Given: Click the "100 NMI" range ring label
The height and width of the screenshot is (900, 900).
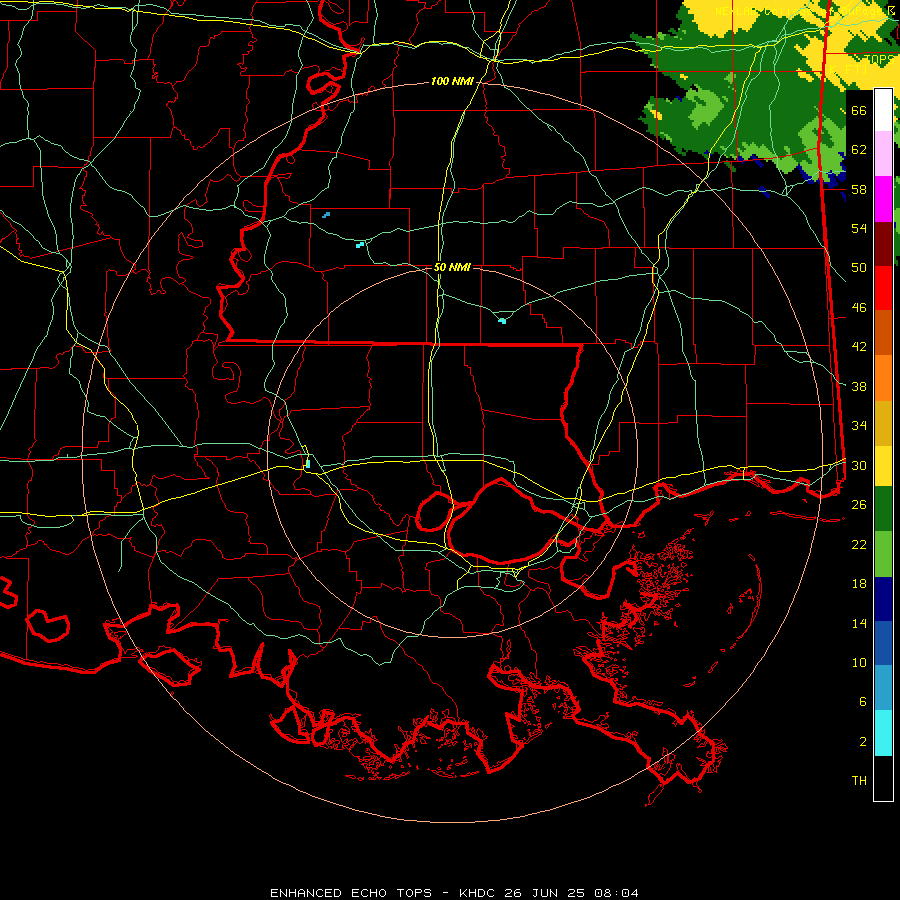Looking at the screenshot, I should click(452, 82).
